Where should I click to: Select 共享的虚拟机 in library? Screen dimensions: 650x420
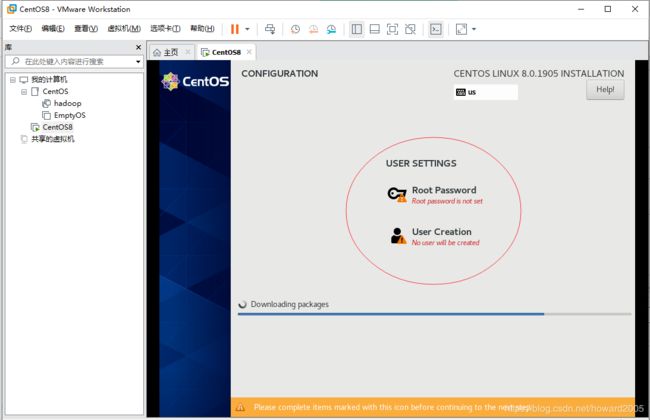click(53, 139)
